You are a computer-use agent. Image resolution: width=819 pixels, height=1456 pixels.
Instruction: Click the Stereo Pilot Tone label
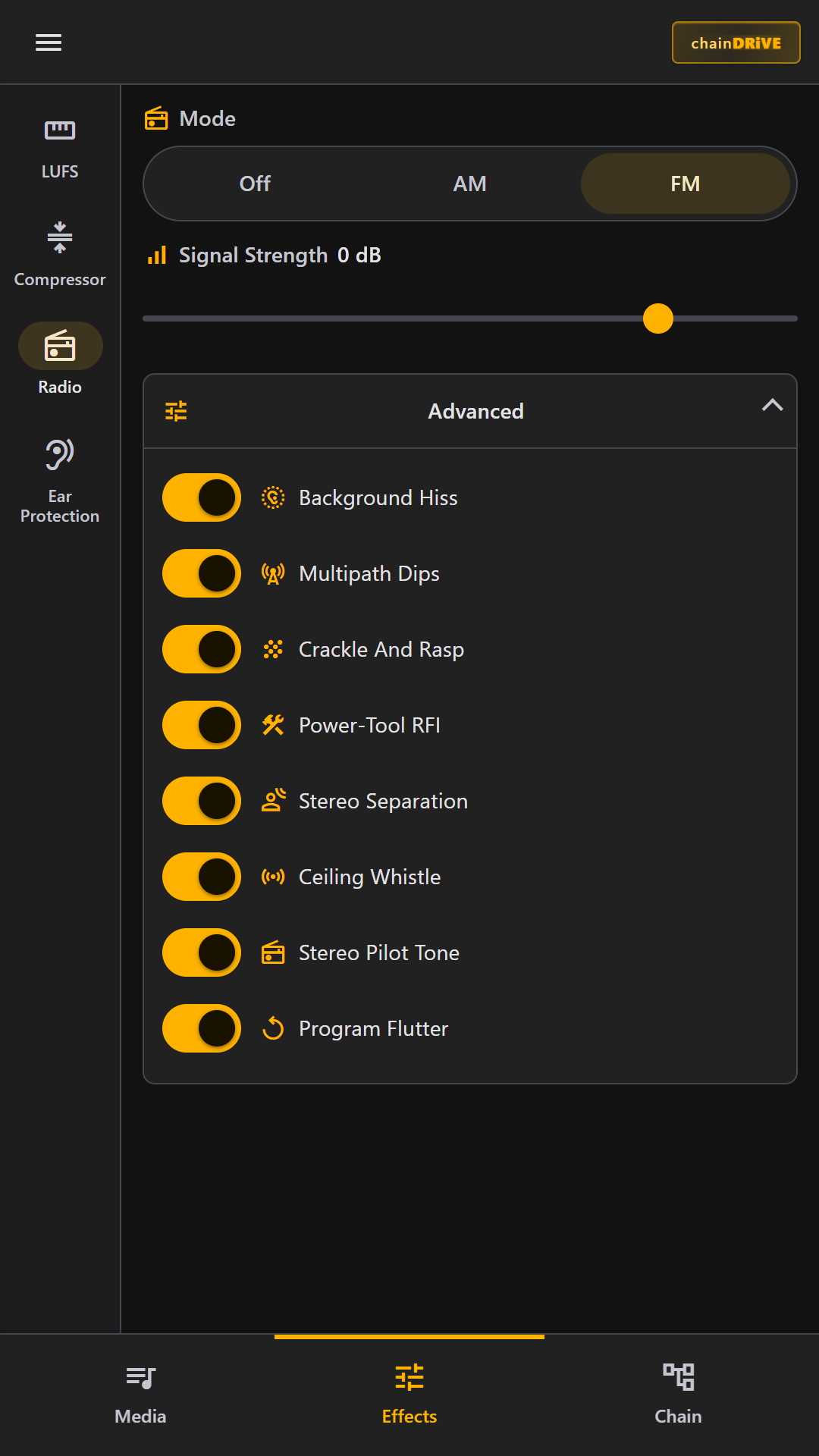click(379, 952)
